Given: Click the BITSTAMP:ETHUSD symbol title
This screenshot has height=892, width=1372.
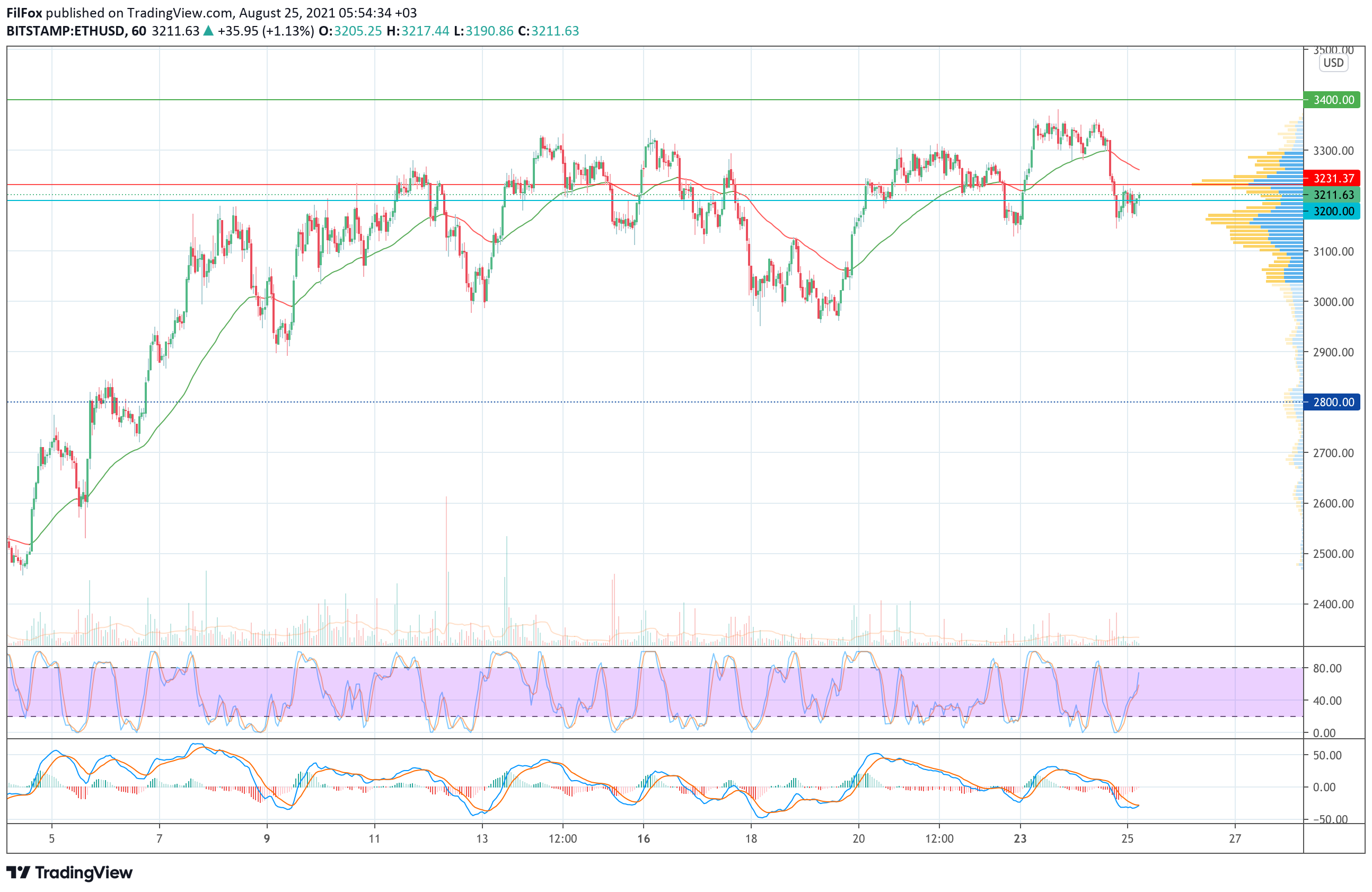Looking at the screenshot, I should (x=66, y=31).
